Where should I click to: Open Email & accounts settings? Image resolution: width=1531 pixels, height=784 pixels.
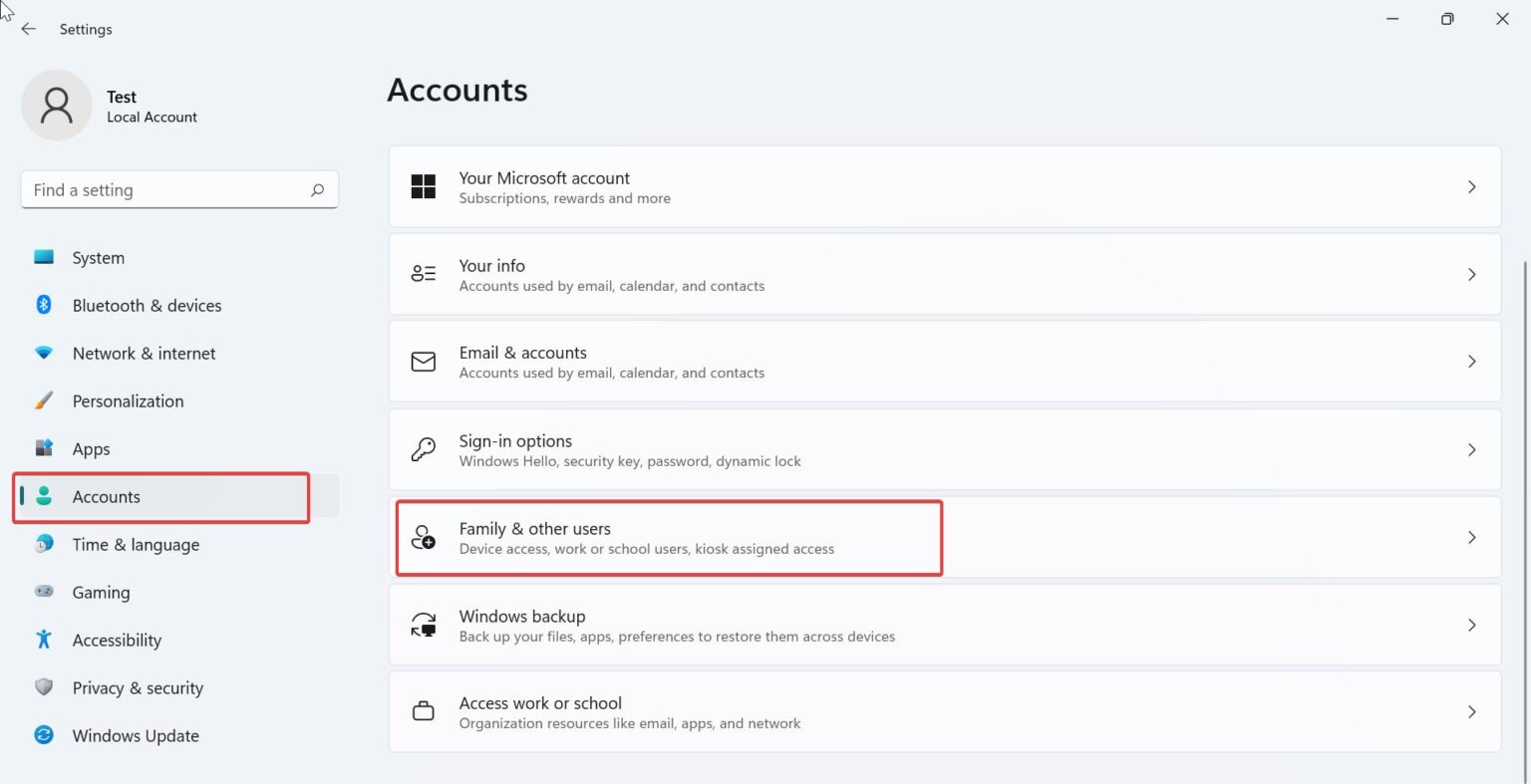point(945,361)
